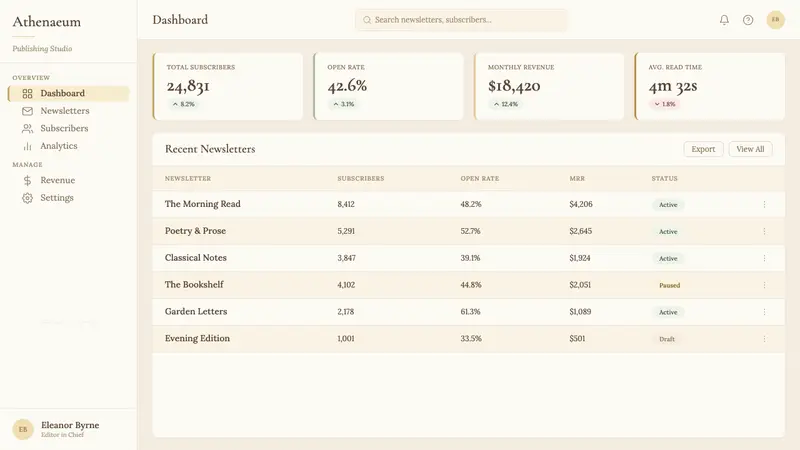Click the 3.1% increase badge
The image size is (800, 450).
point(344,104)
